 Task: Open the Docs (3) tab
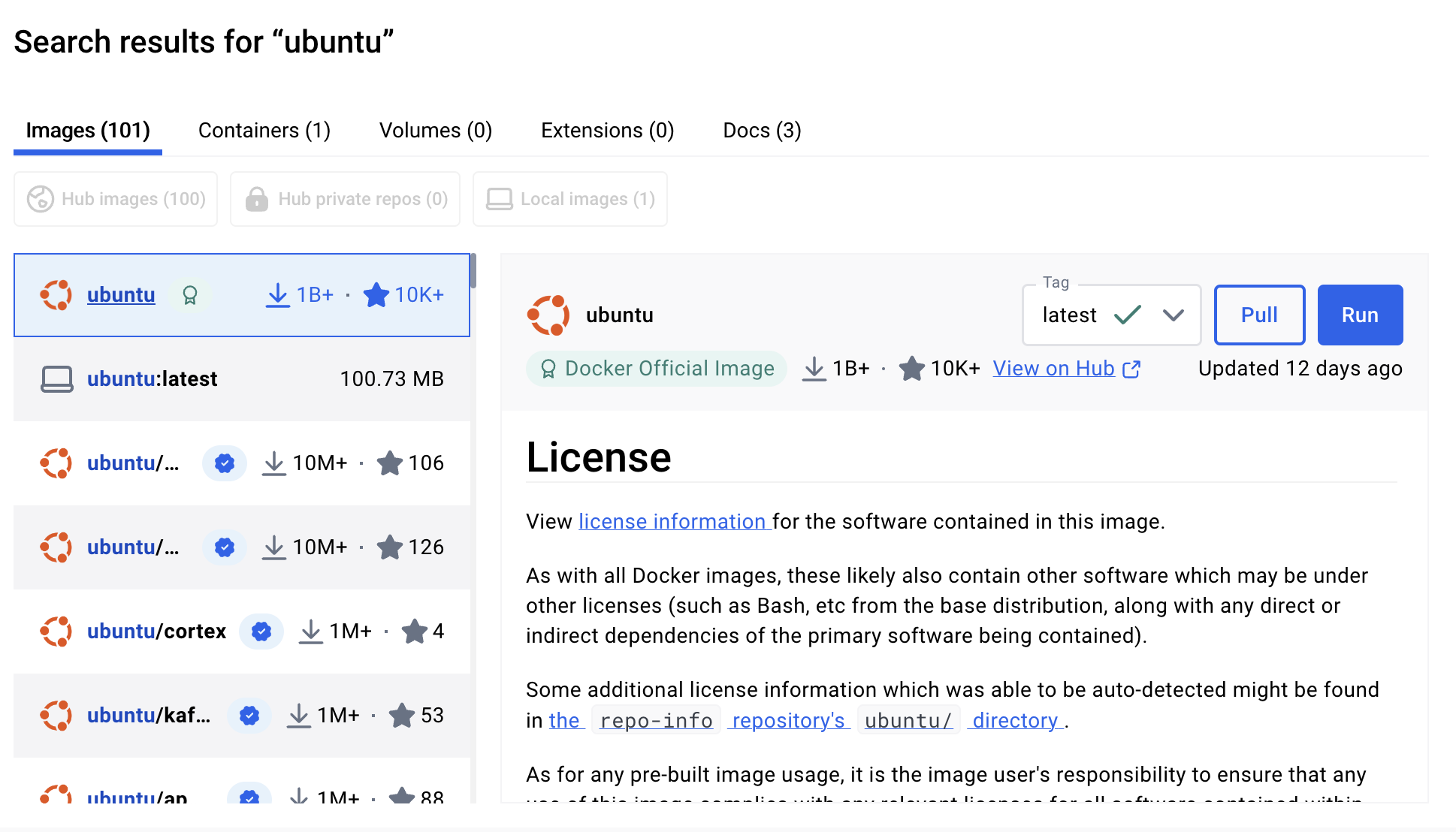pyautogui.click(x=762, y=131)
